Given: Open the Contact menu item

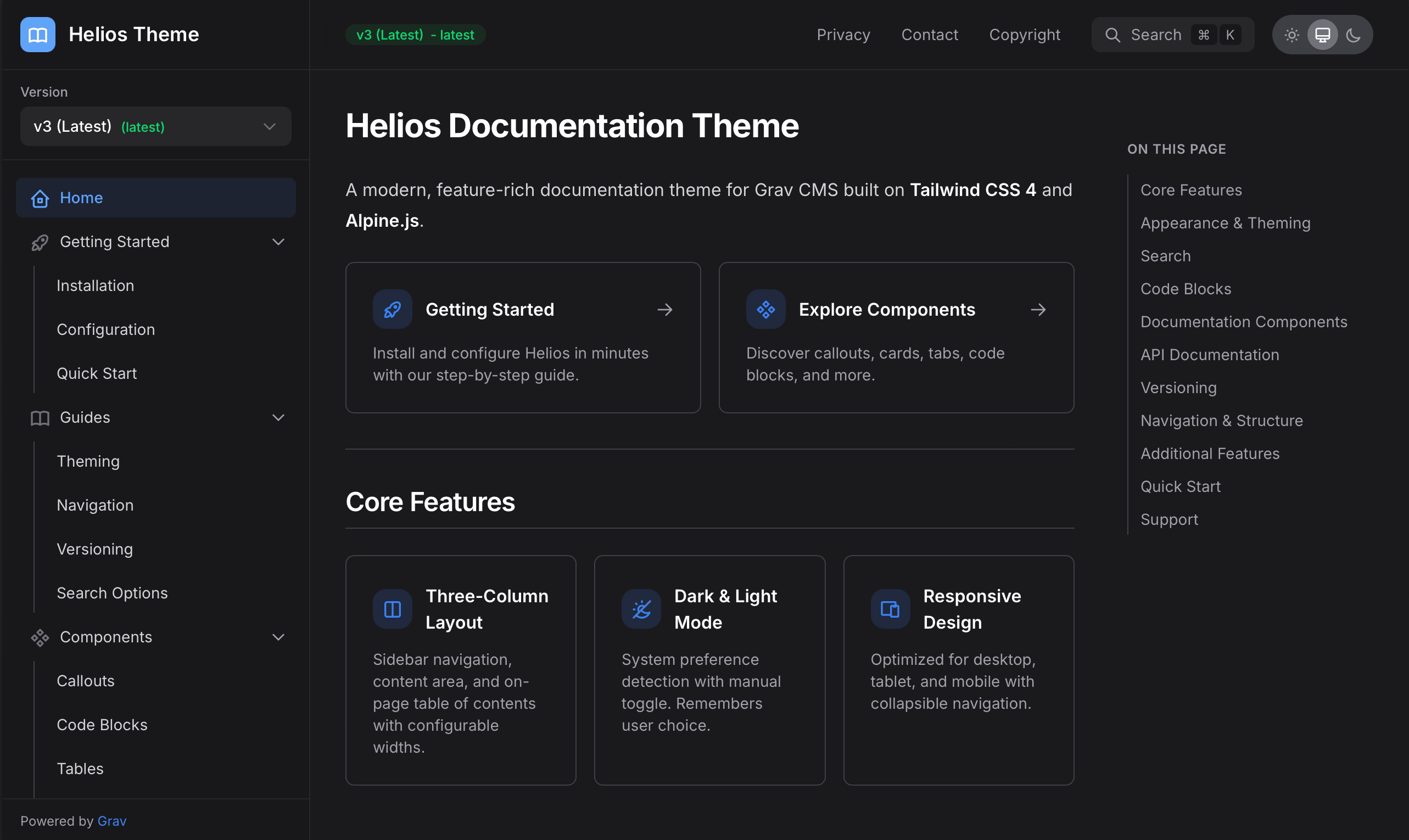Looking at the screenshot, I should pos(930,35).
